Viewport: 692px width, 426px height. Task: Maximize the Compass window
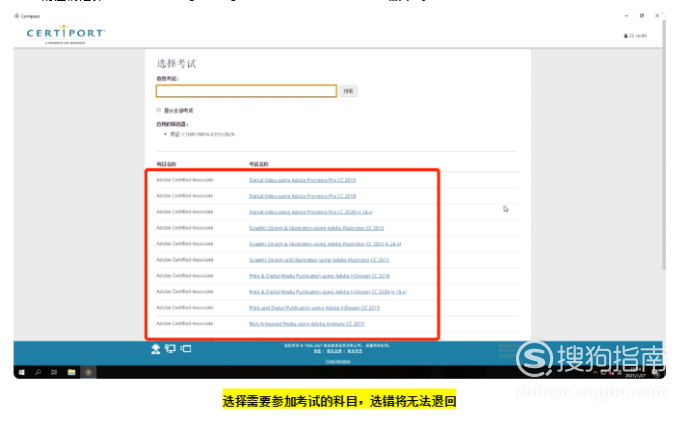(642, 15)
